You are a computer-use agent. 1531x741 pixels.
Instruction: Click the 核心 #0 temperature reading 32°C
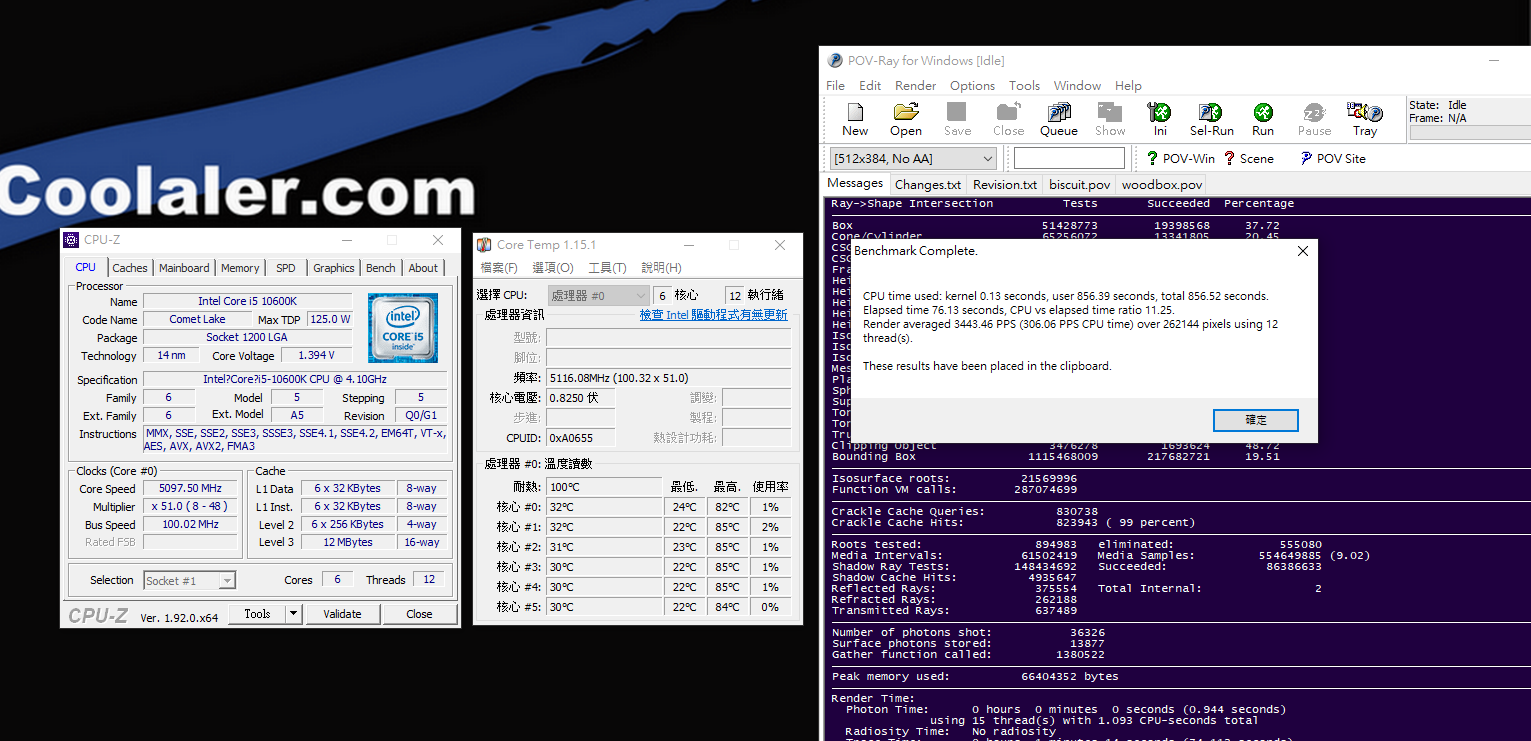(604, 507)
